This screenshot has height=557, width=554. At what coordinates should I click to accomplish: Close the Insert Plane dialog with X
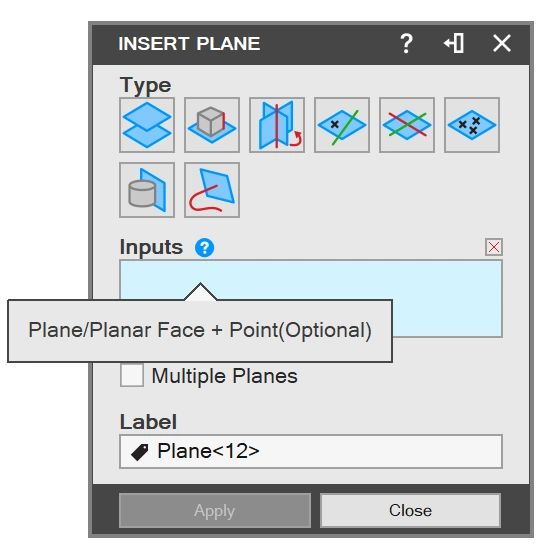(502, 43)
